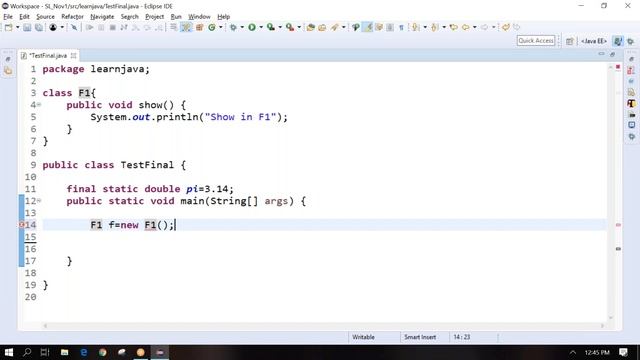Click the Disconnect debug icon
This screenshot has height=360, width=640.
[x=124, y=27]
